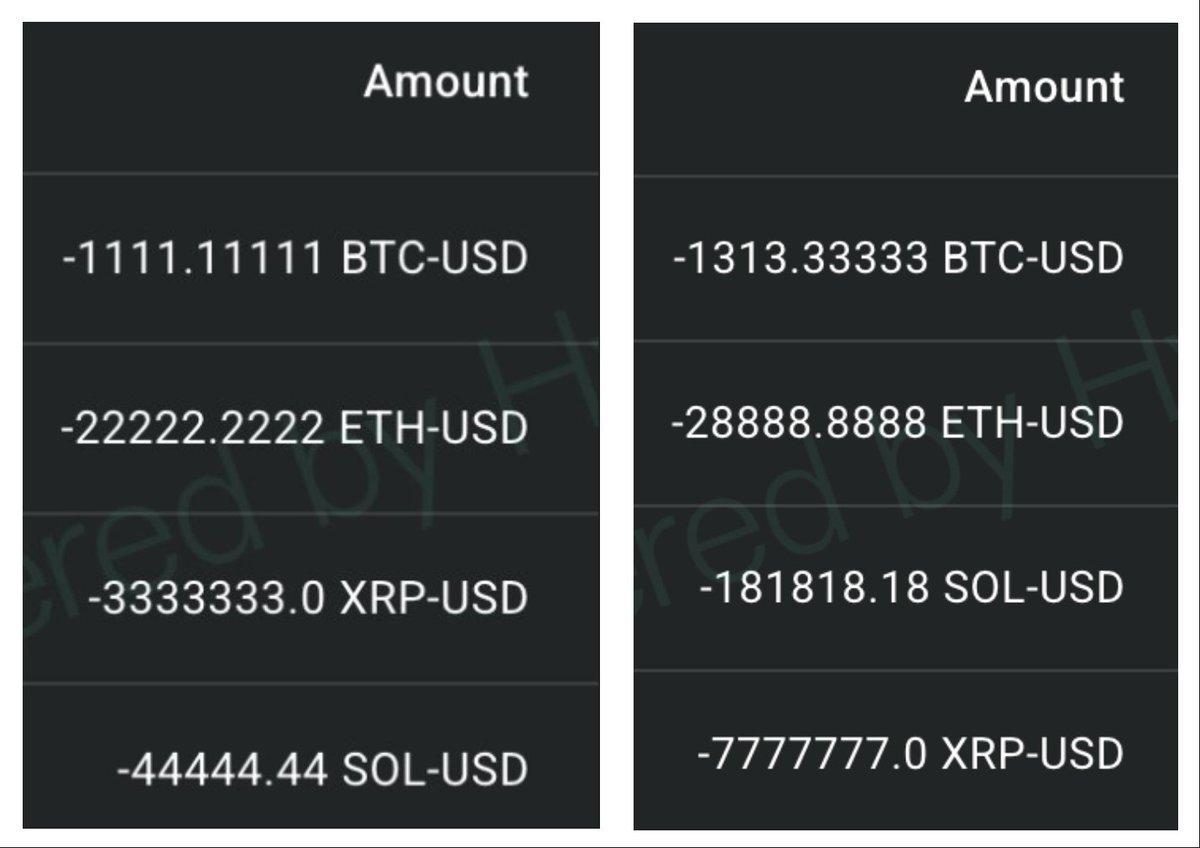Click the XRP-USD label beside -3333333.0
The image size is (1200, 848).
pyautogui.click(x=434, y=599)
